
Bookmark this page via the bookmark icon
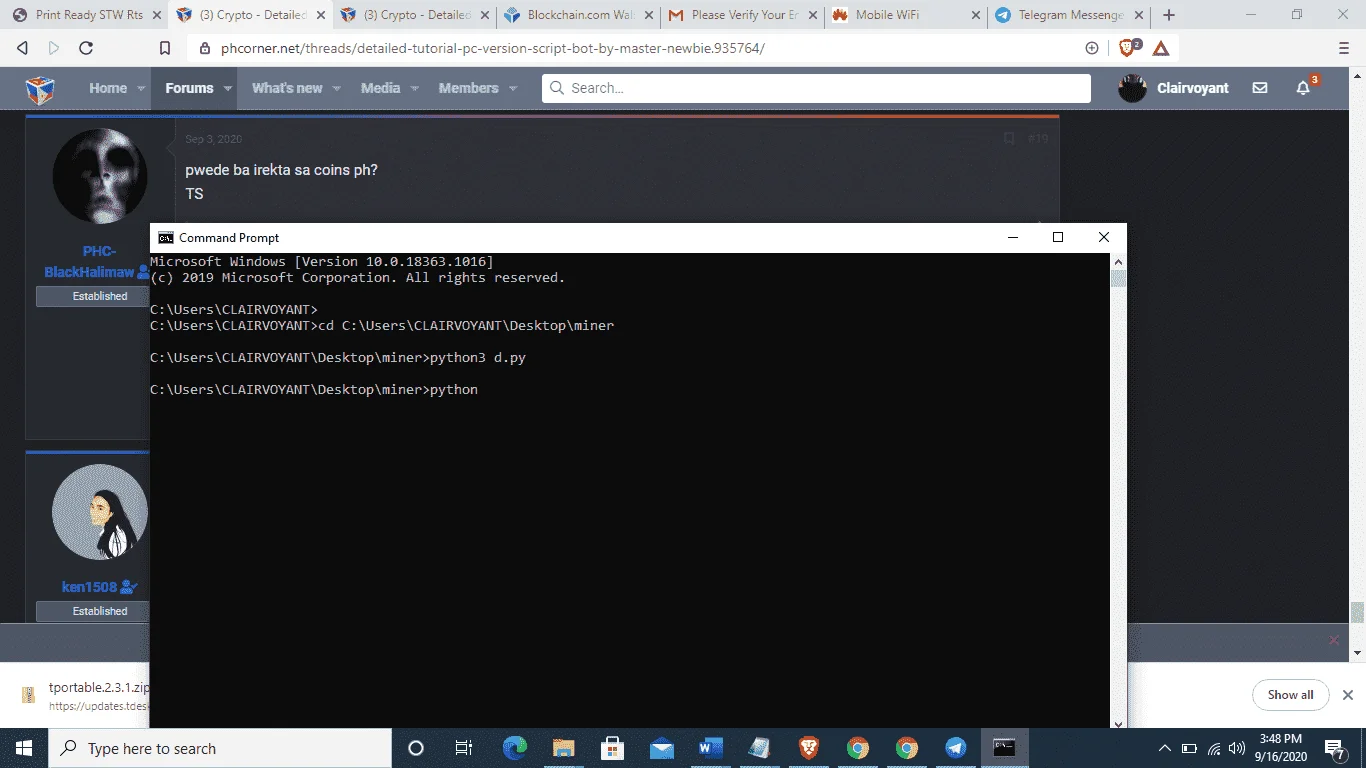pyautogui.click(x=166, y=48)
